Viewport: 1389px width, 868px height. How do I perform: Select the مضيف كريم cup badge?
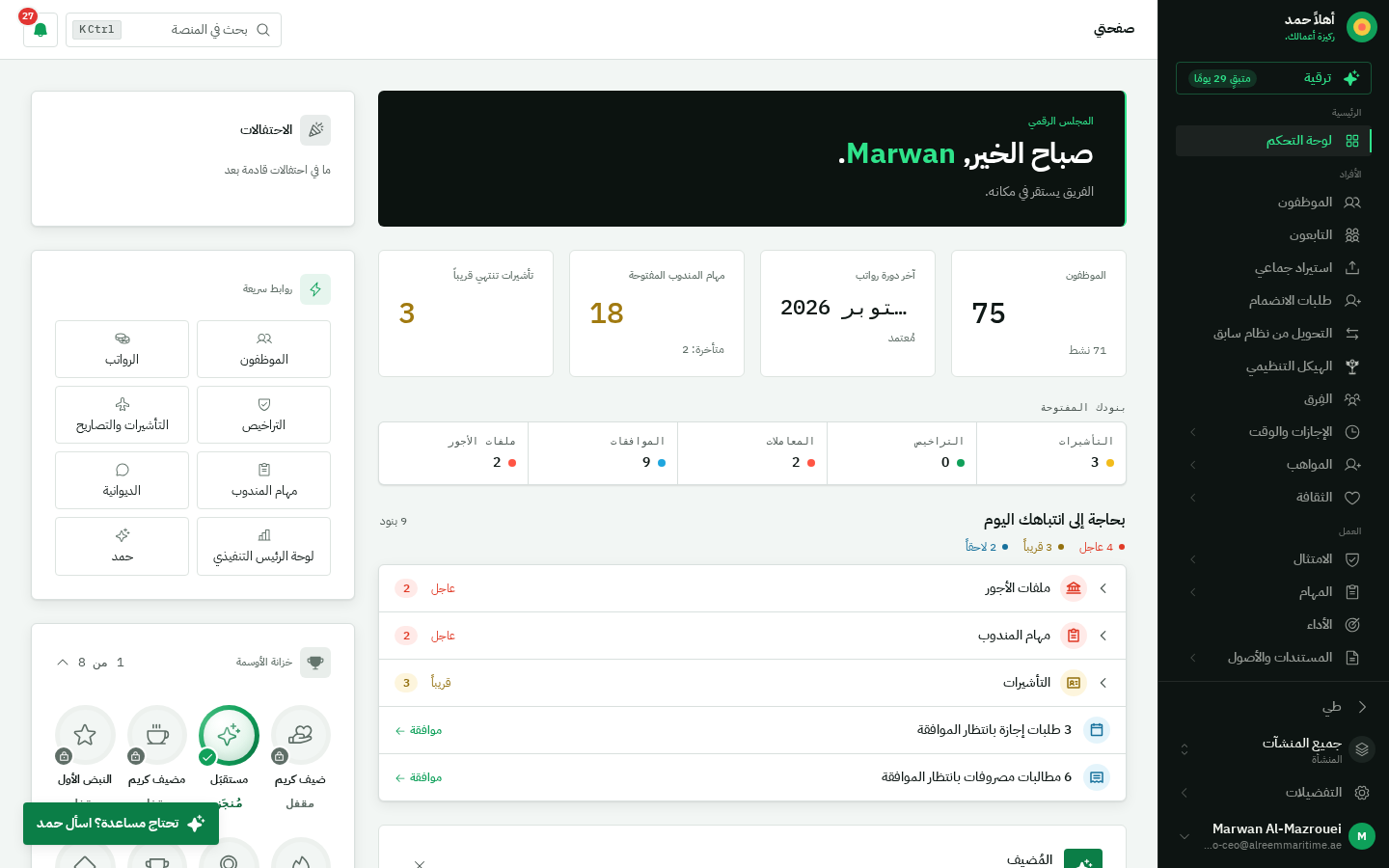click(x=157, y=736)
